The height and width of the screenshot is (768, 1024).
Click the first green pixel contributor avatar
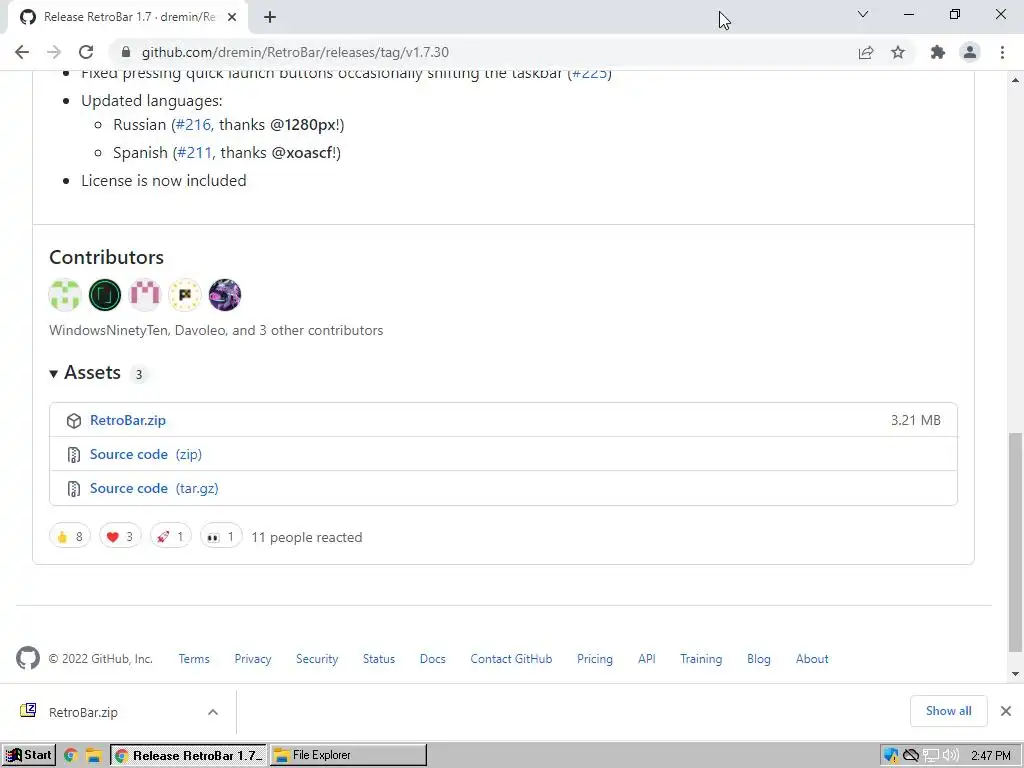tap(65, 295)
